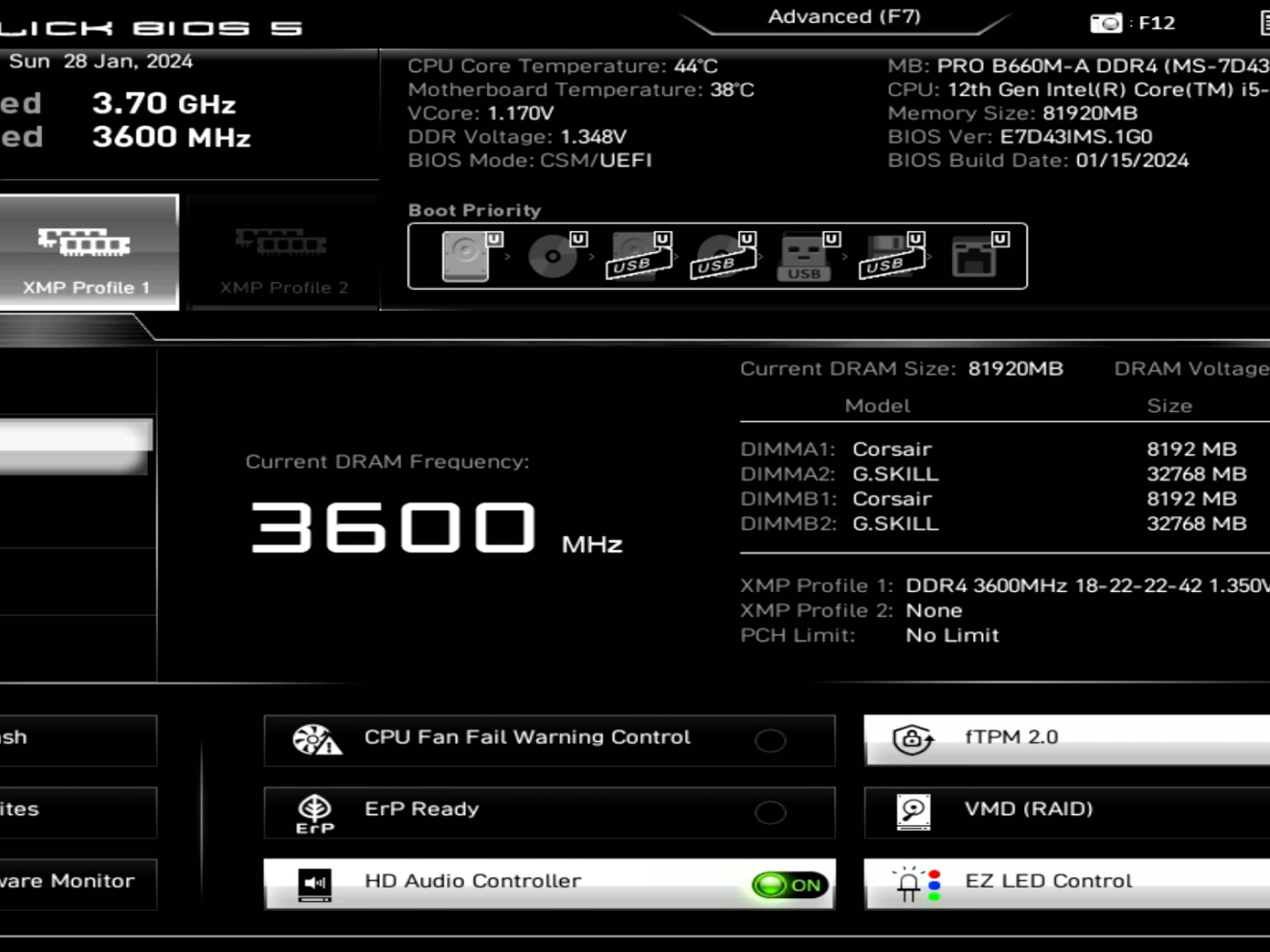Image resolution: width=1270 pixels, height=952 pixels.
Task: Click the XMP Profile 1 DDR4 3600MHz timings text
Action: coord(1088,585)
